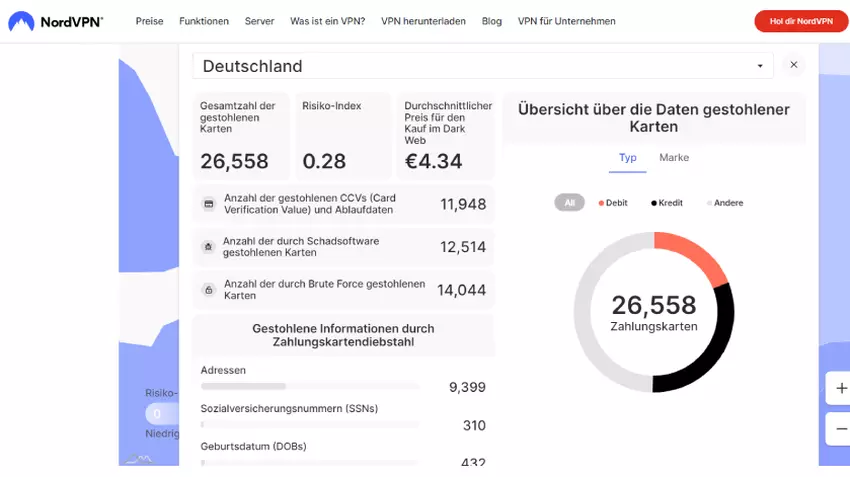This screenshot has height=477, width=850.
Task: Switch to the Typ tab
Action: click(627, 158)
